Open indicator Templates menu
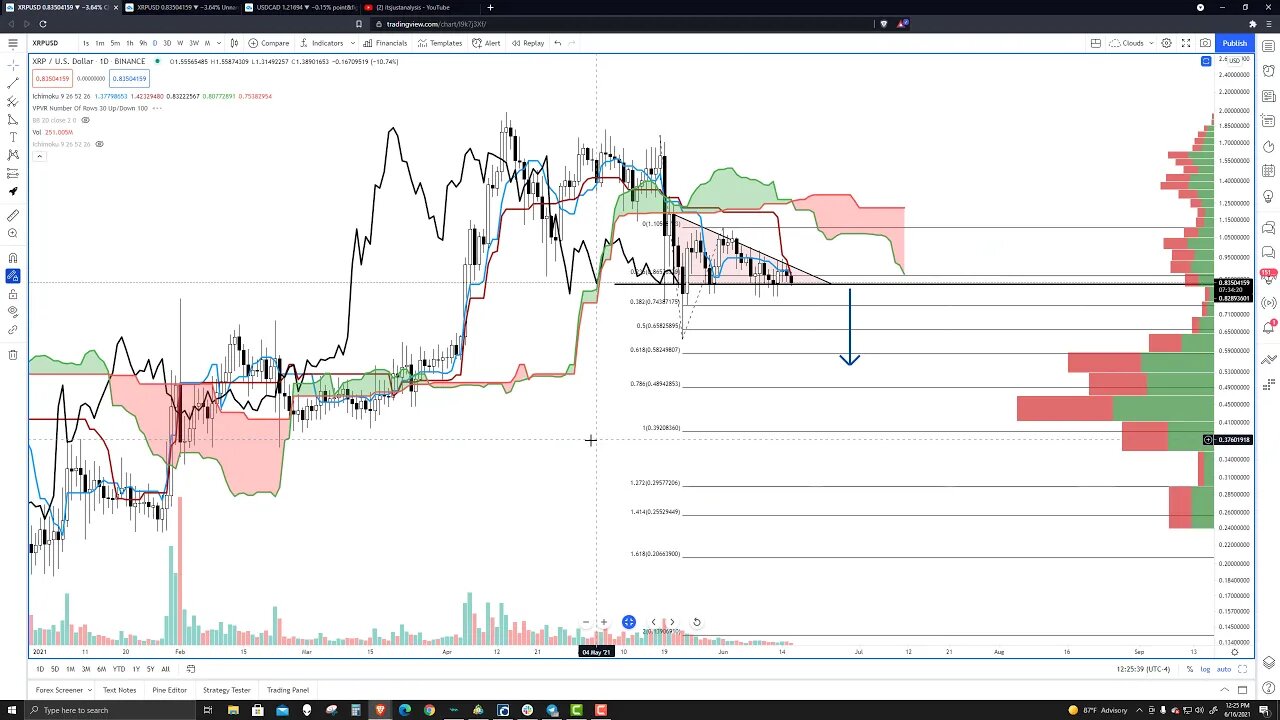Viewport: 1280px width, 720px height. [440, 43]
